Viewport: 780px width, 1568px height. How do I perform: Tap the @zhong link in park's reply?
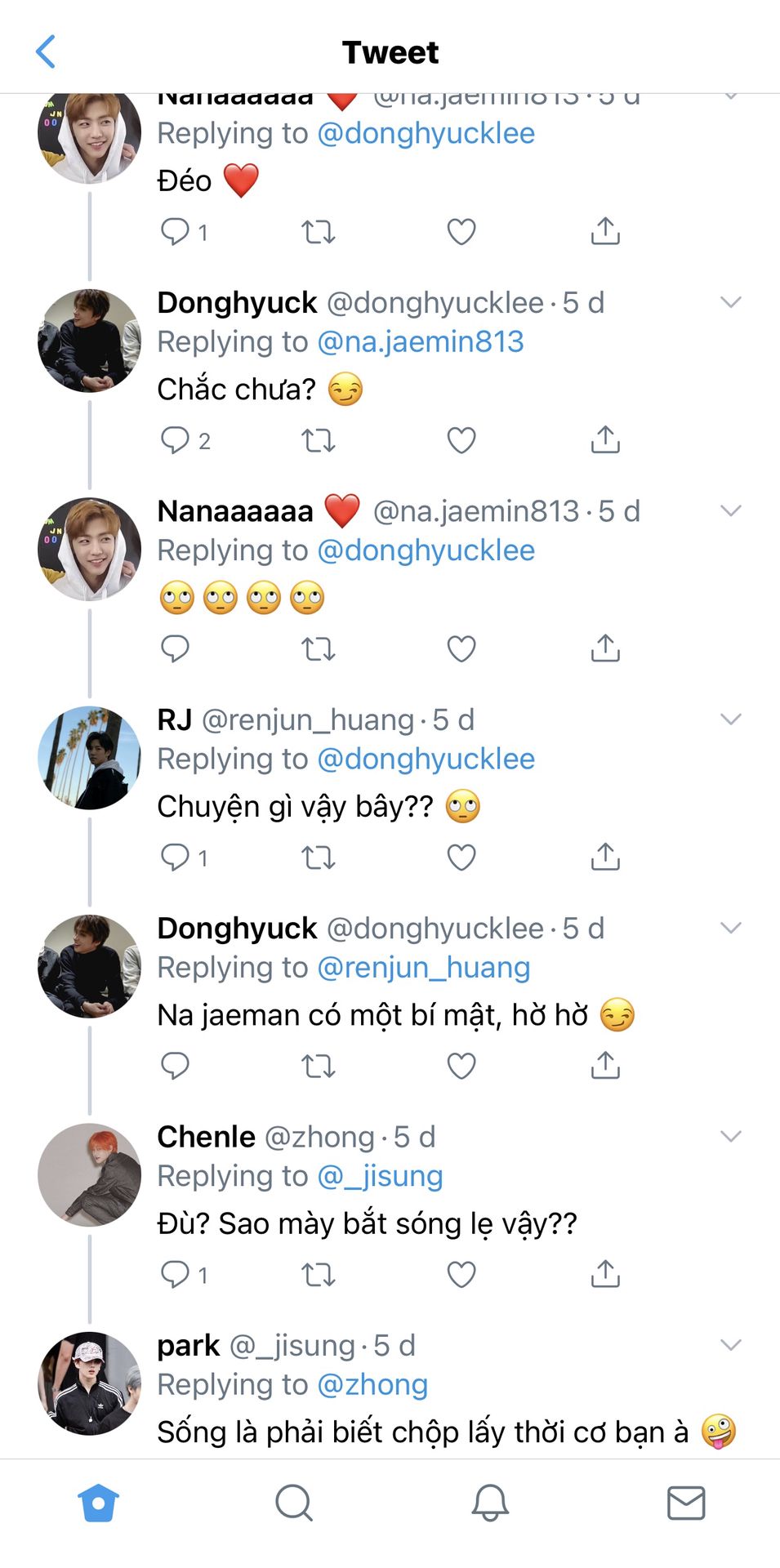coord(372,1385)
